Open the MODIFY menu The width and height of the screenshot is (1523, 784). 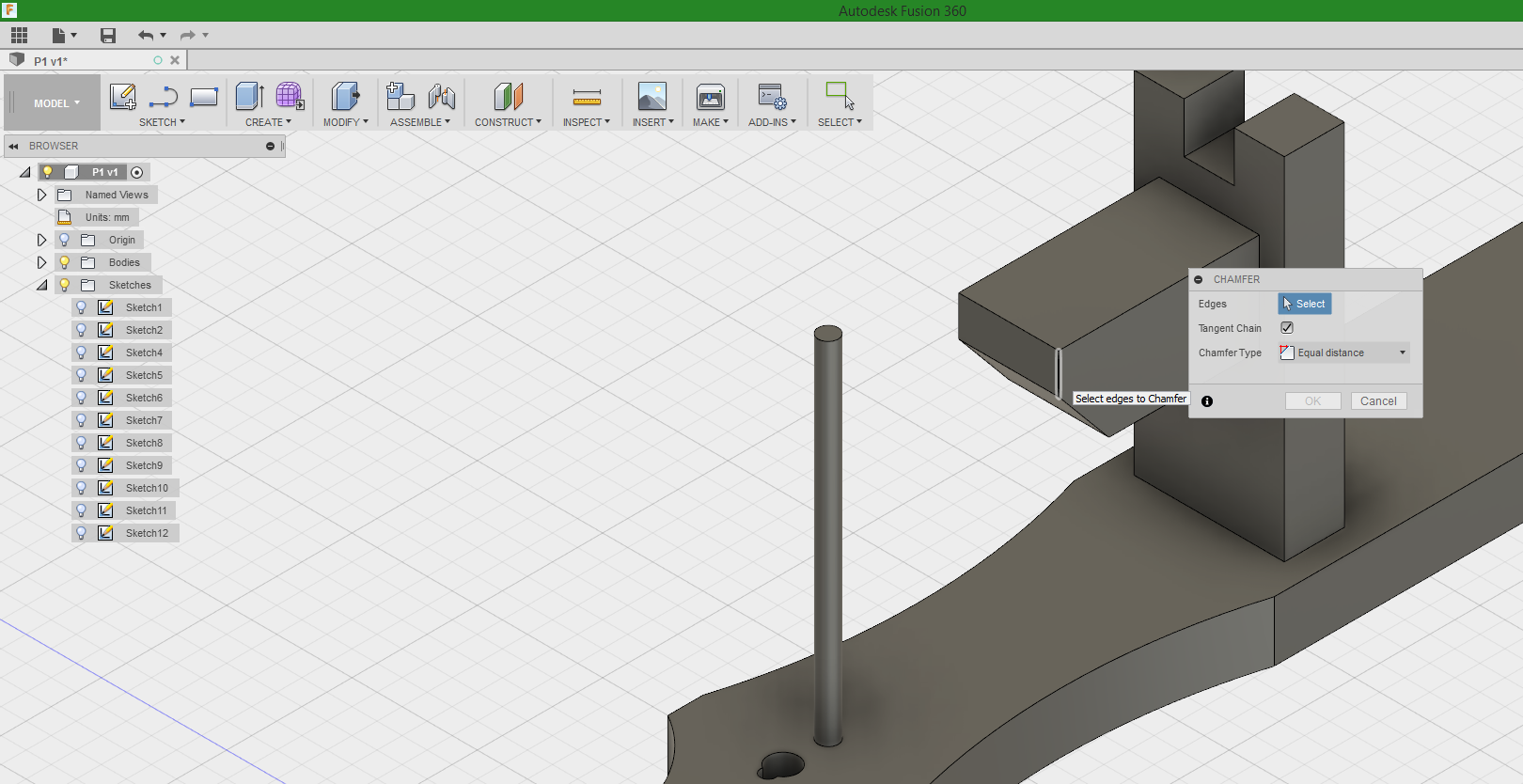pos(346,122)
